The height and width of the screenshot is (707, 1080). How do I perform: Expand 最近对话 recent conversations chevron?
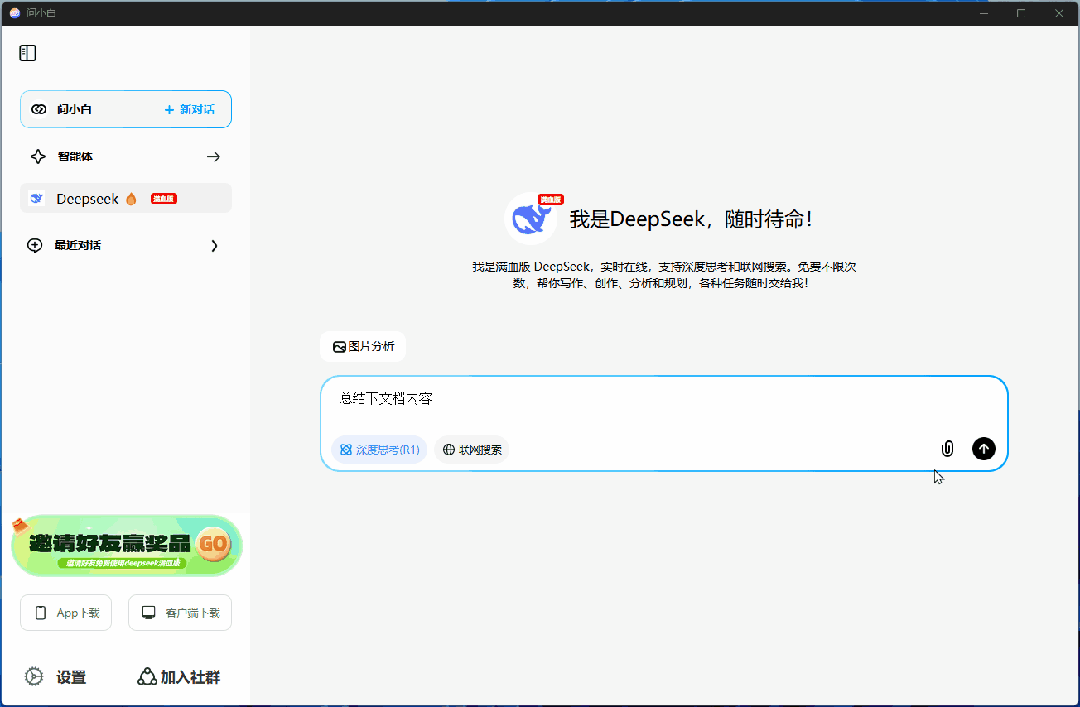coord(214,246)
